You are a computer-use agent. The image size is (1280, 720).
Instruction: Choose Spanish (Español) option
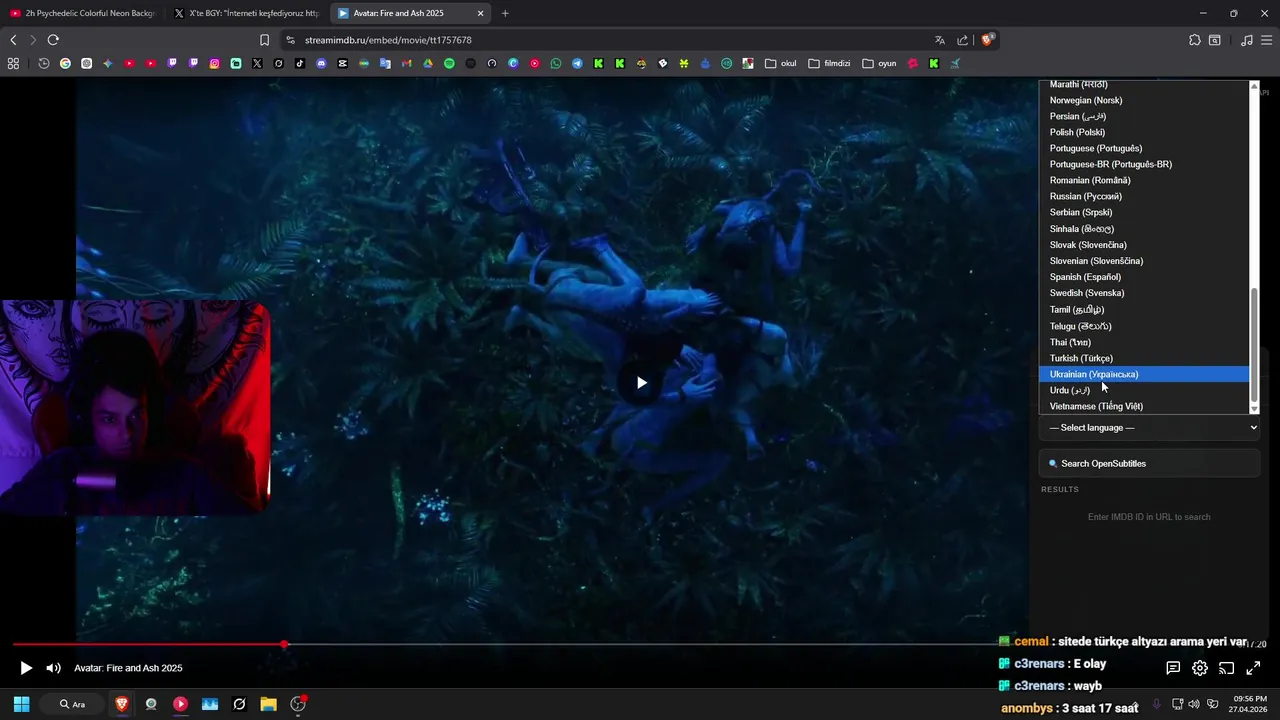[x=1144, y=277]
